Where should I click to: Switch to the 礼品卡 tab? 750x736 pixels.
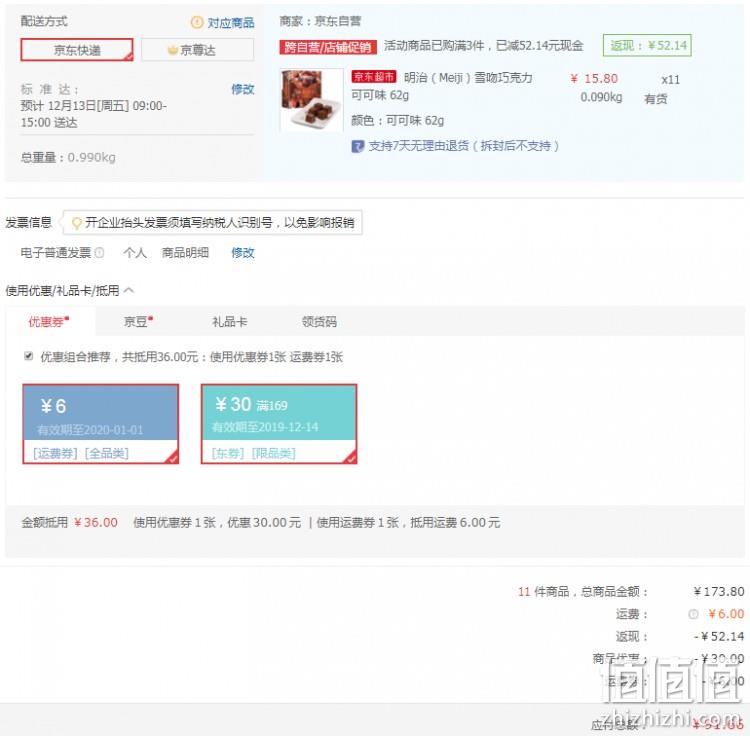230,321
